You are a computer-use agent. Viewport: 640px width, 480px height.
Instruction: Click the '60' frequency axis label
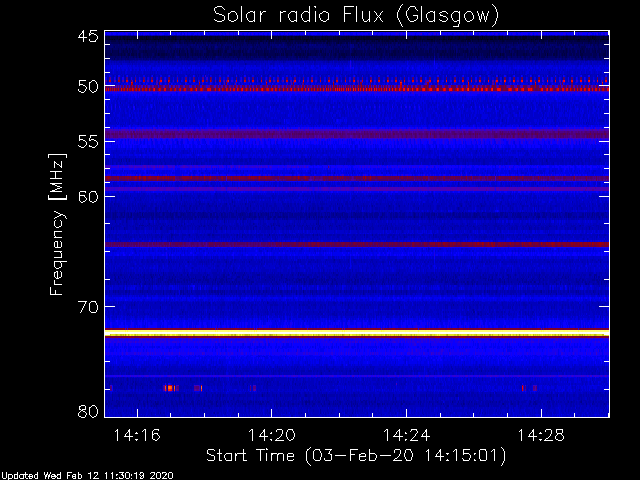[x=88, y=197]
